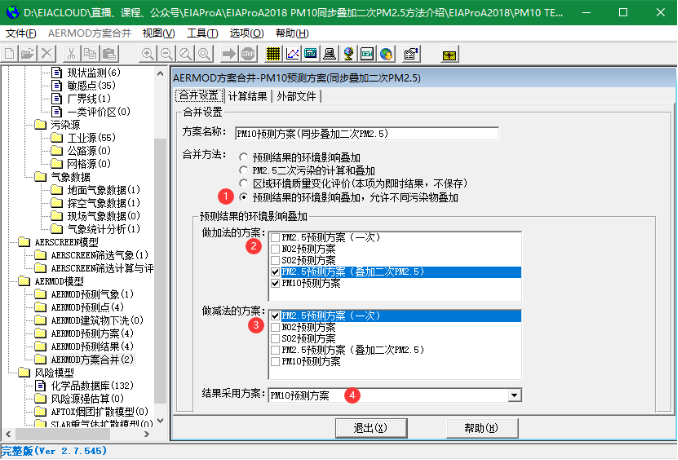This screenshot has height=460, width=678.
Task: Uncheck PM2.5预测方案(叠加二次PM2.5) in 做加法的方案 list
Action: (275, 272)
